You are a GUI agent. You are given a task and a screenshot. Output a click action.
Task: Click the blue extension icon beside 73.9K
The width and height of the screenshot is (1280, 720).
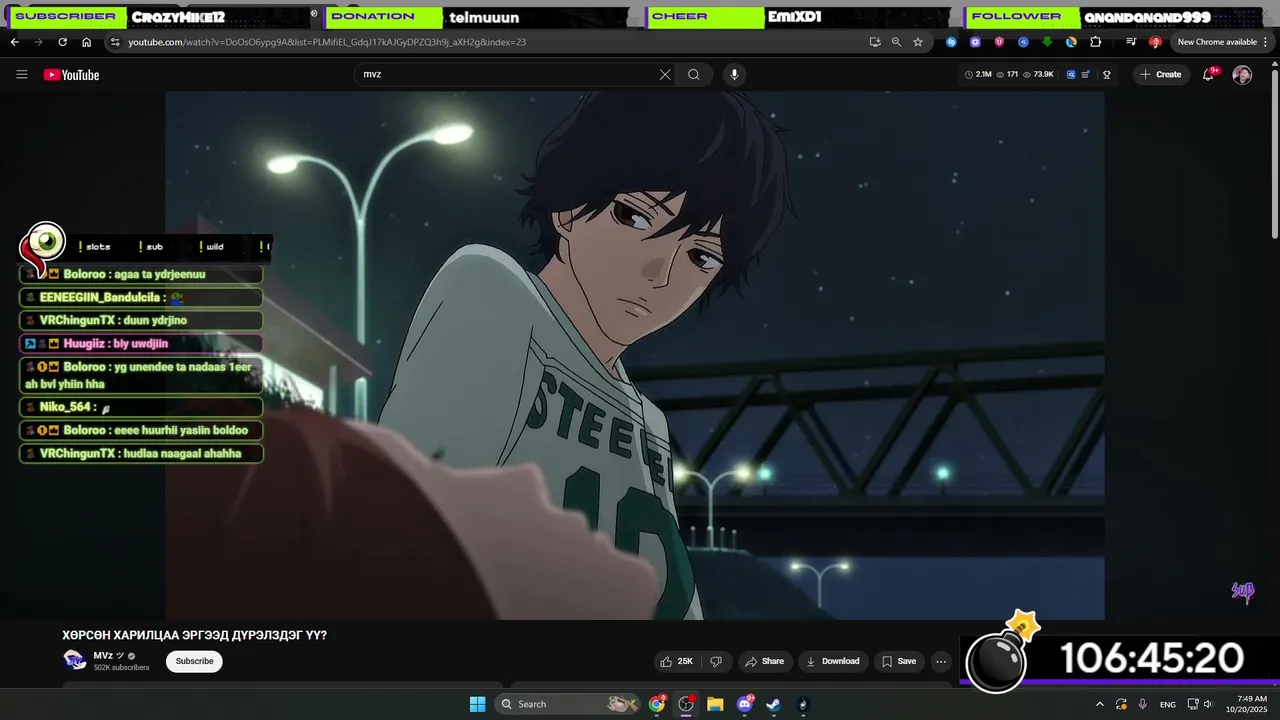[1071, 75]
